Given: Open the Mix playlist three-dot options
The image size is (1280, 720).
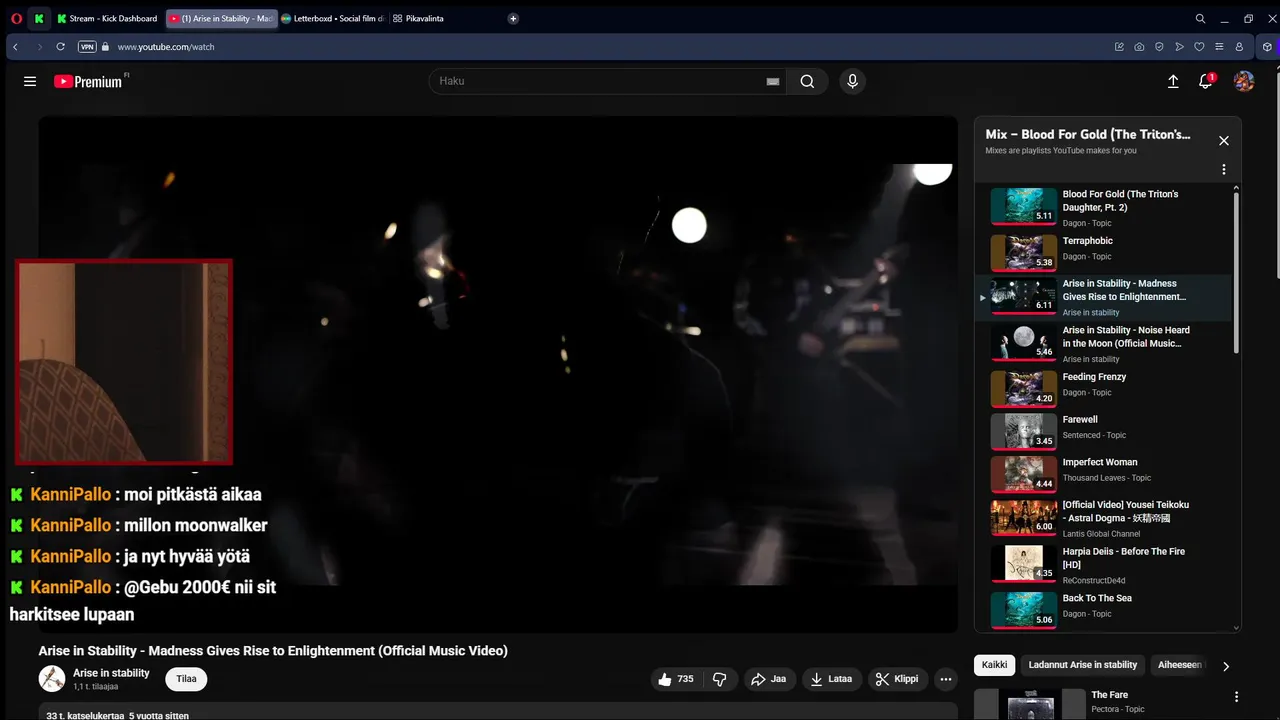Looking at the screenshot, I should 1223,170.
